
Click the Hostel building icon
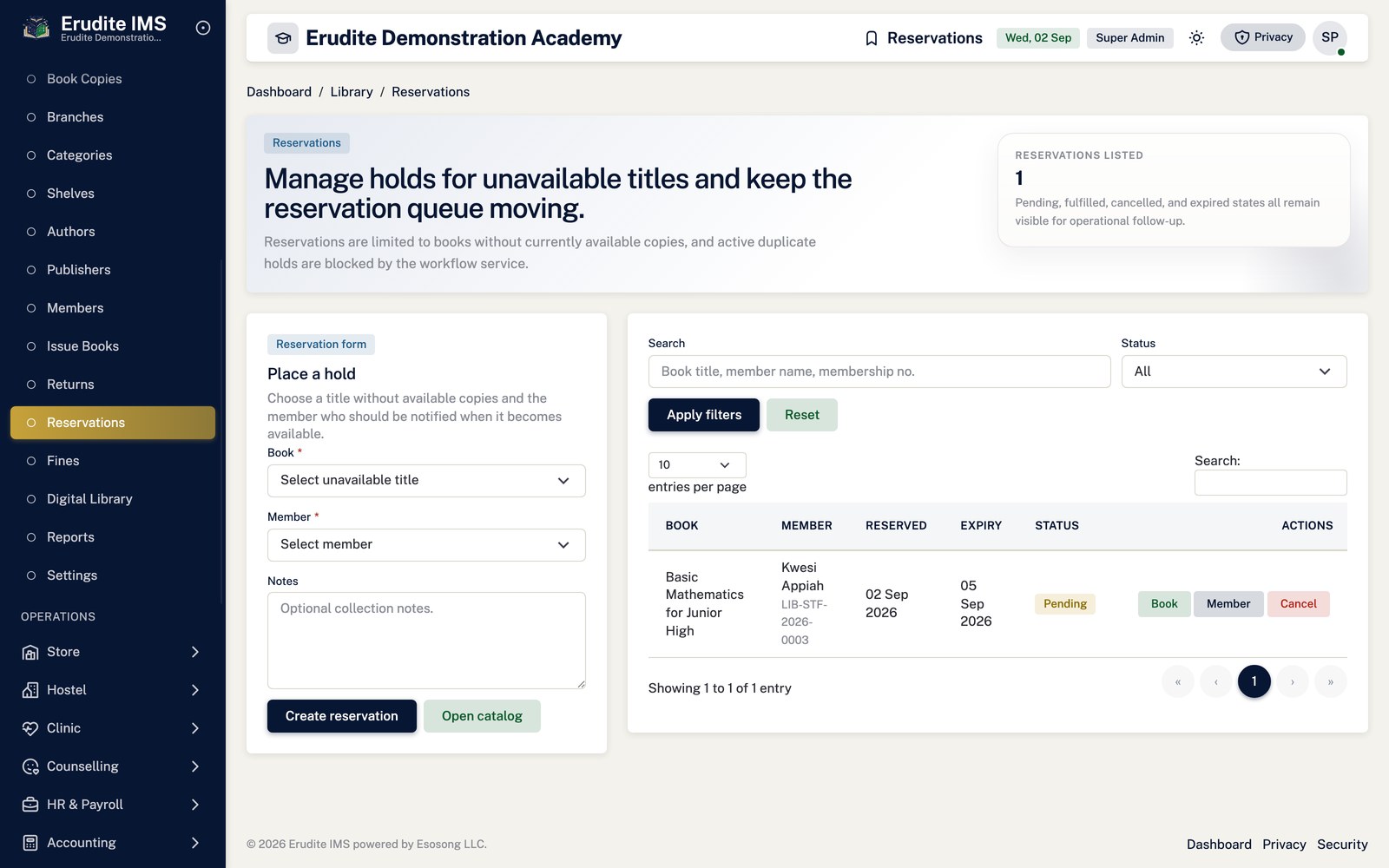pyautogui.click(x=30, y=690)
